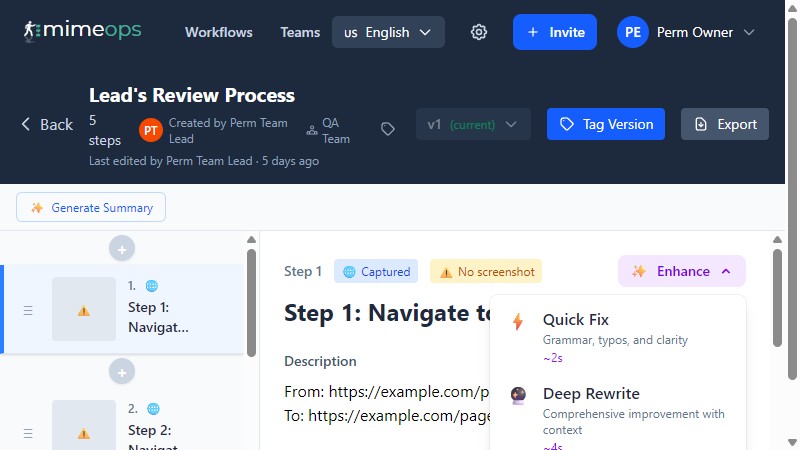Click the QA Team group icon
Screen dimensions: 800x450
(x=312, y=131)
